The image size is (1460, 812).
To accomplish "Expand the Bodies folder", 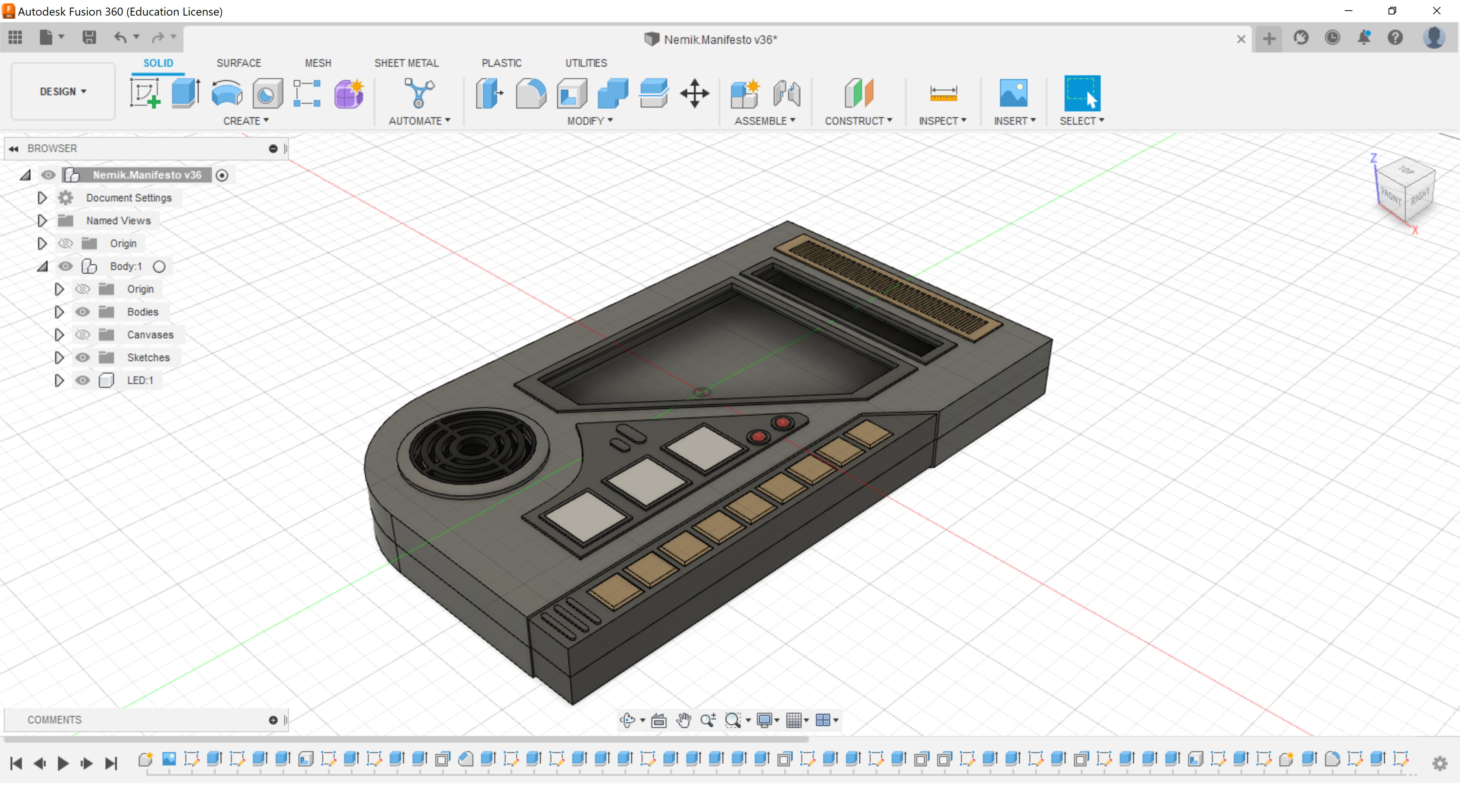I will [59, 312].
